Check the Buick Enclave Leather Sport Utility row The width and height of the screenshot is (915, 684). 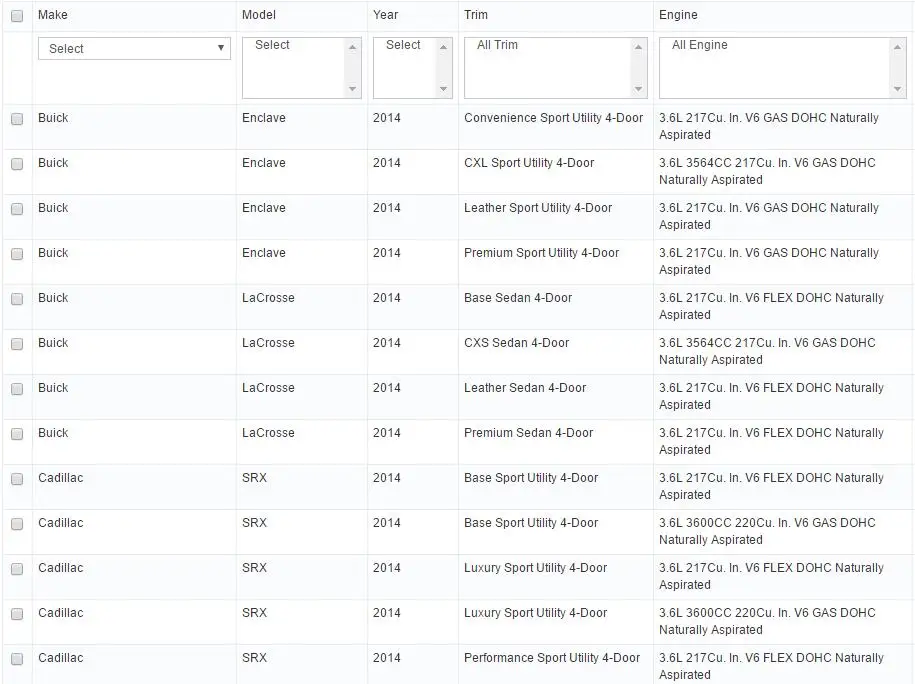click(x=17, y=209)
